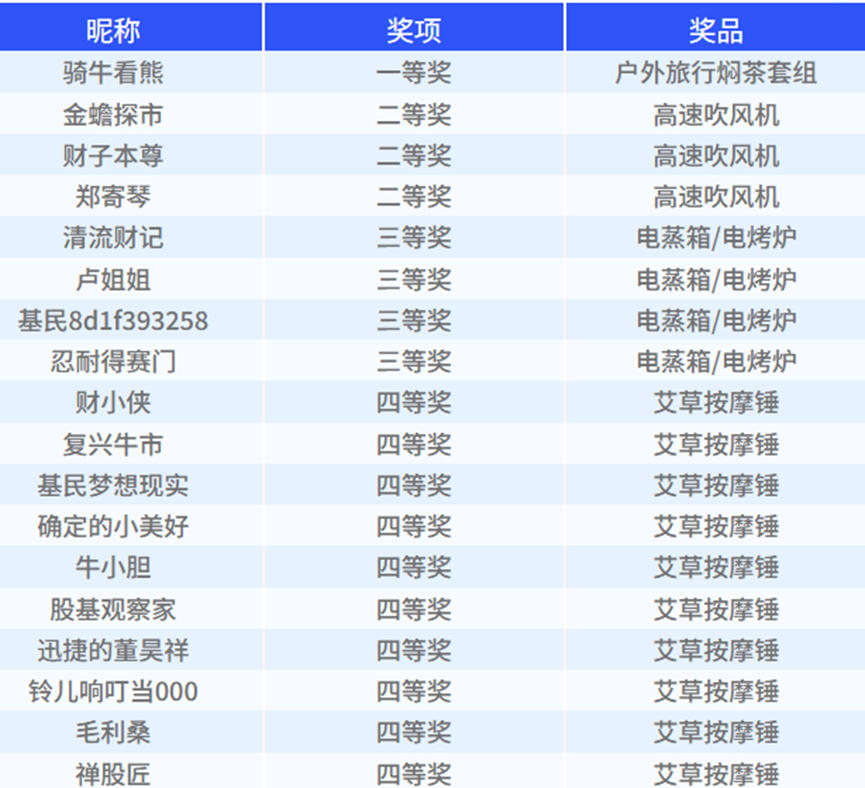Click 四等奖 in 迅捷的董昊祥 row

(x=414, y=650)
